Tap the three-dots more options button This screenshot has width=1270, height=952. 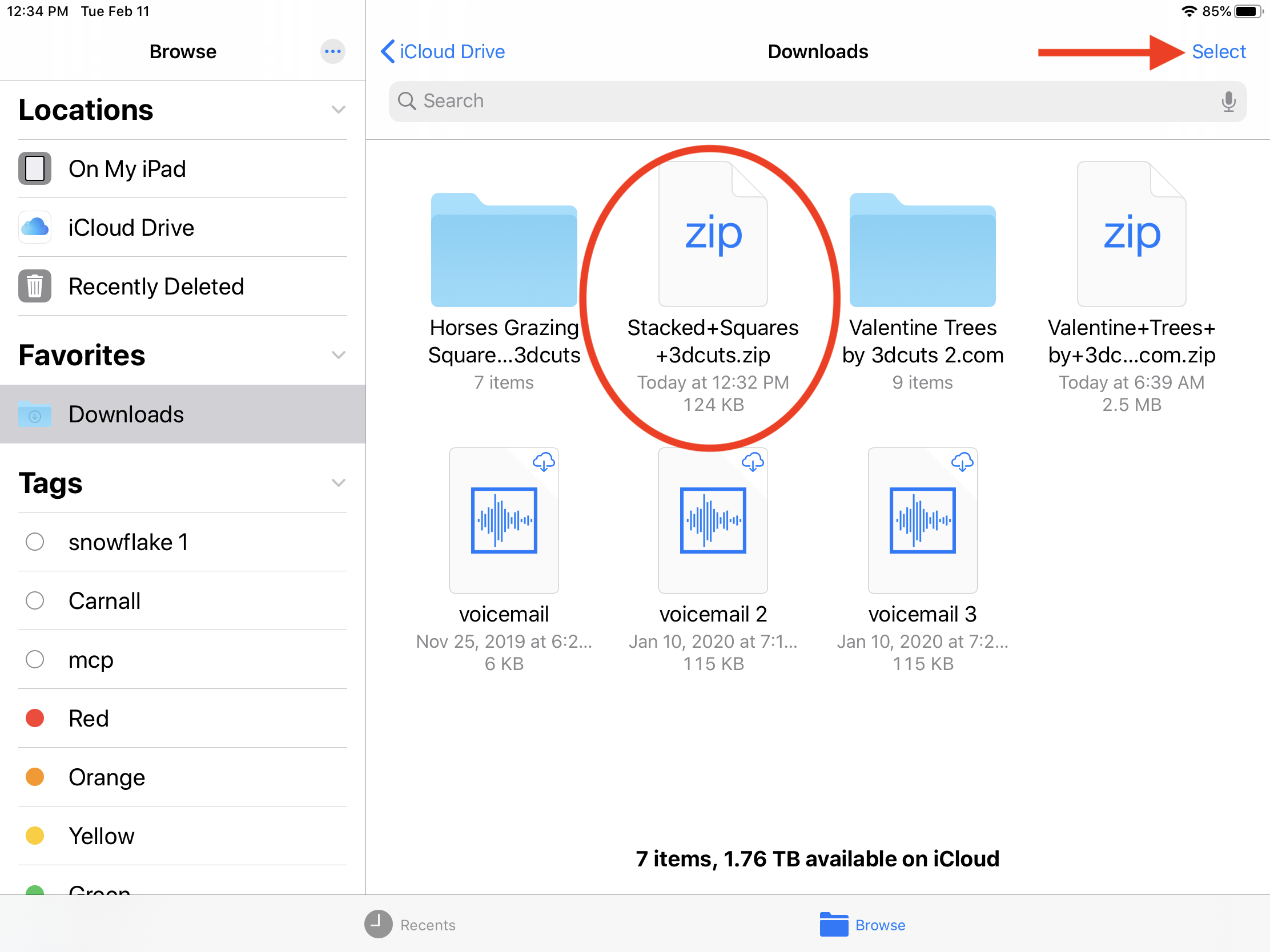(x=332, y=51)
